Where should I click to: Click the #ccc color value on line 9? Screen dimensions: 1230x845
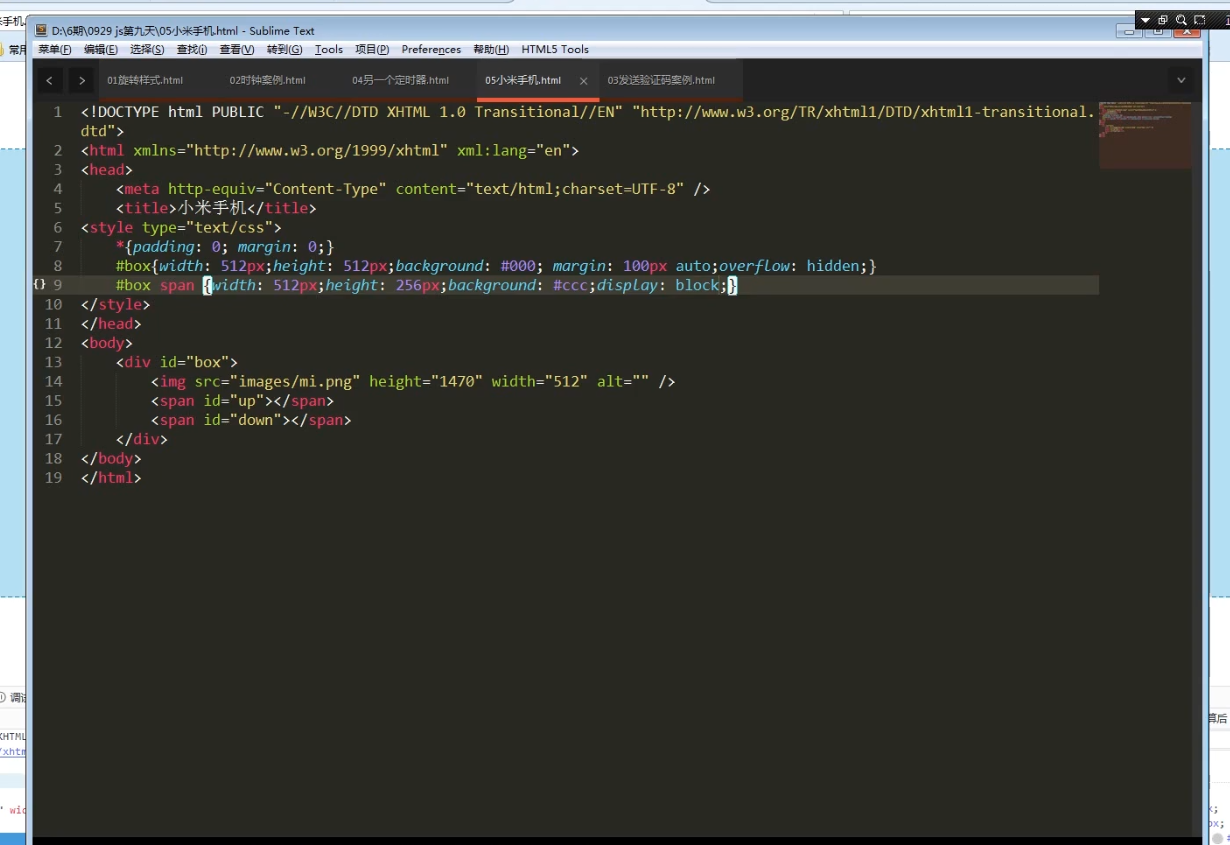pyautogui.click(x=570, y=285)
